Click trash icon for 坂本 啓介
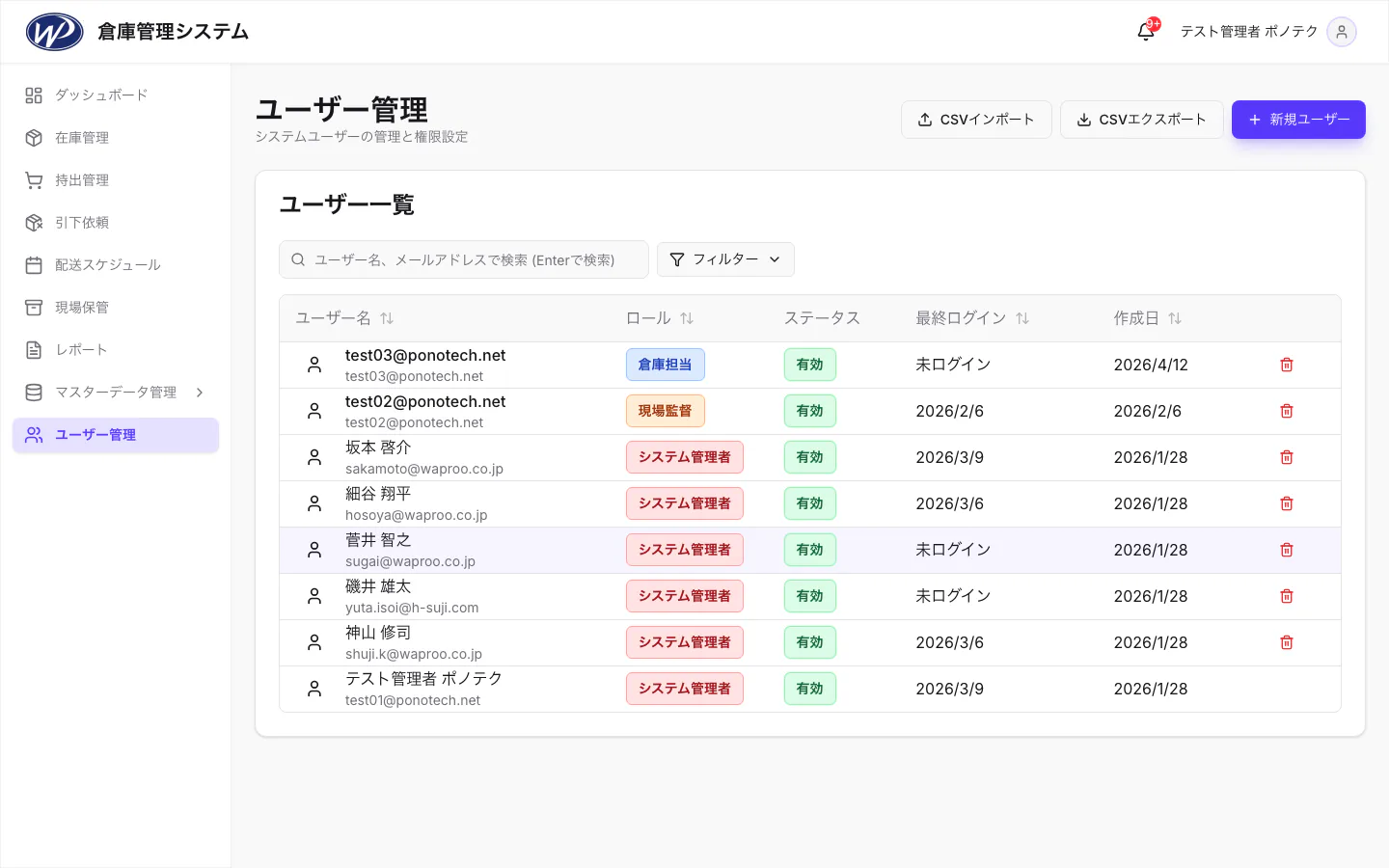 point(1287,457)
